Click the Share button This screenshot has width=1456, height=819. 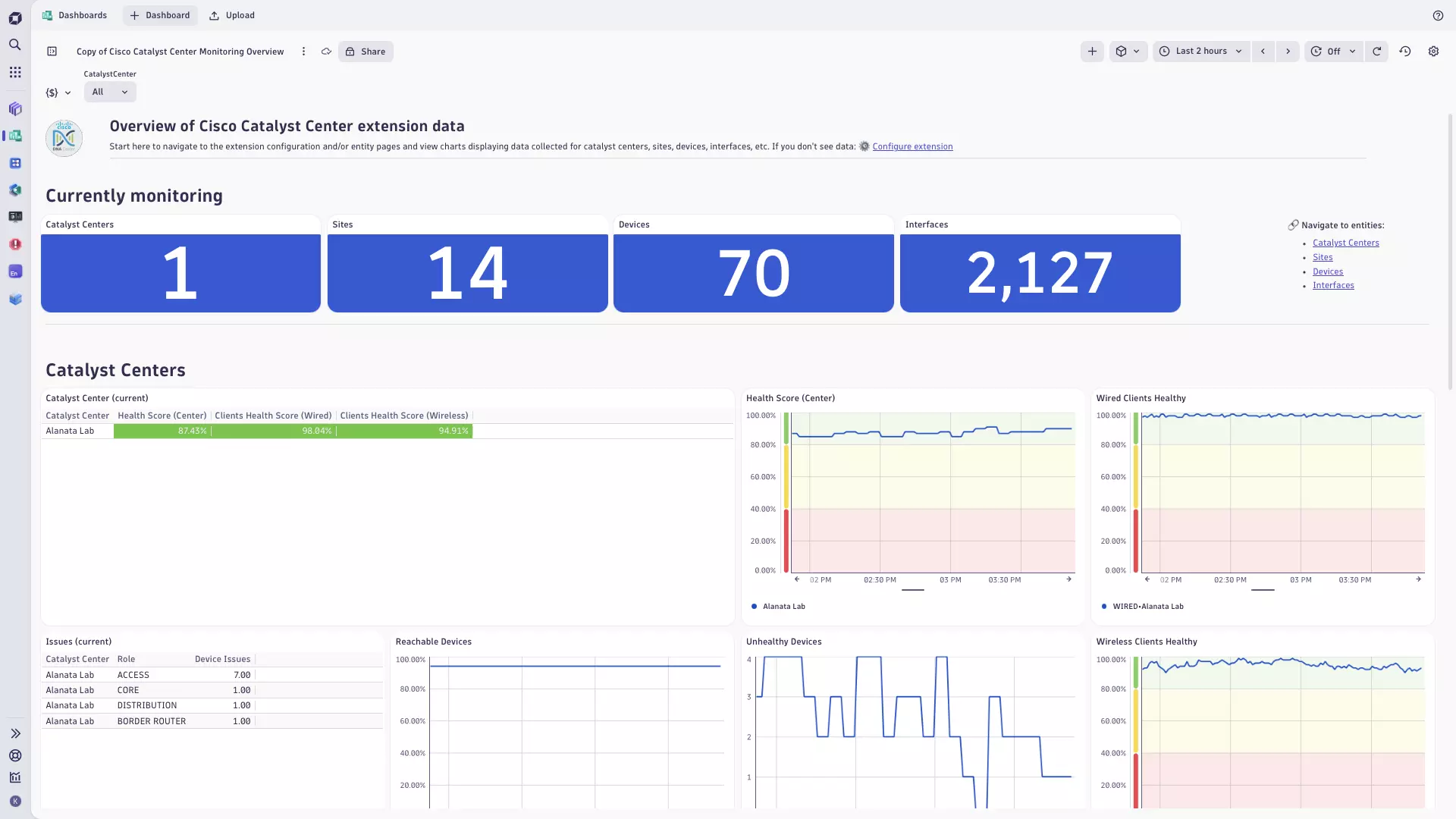(366, 51)
